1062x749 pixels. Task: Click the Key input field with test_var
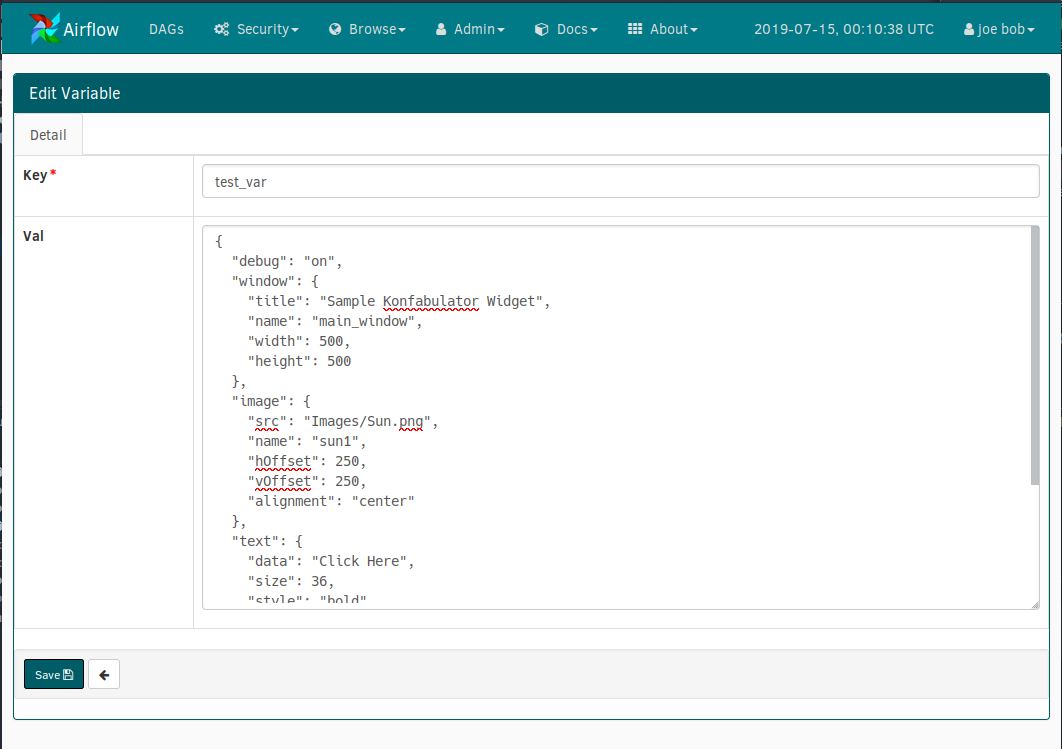620,181
